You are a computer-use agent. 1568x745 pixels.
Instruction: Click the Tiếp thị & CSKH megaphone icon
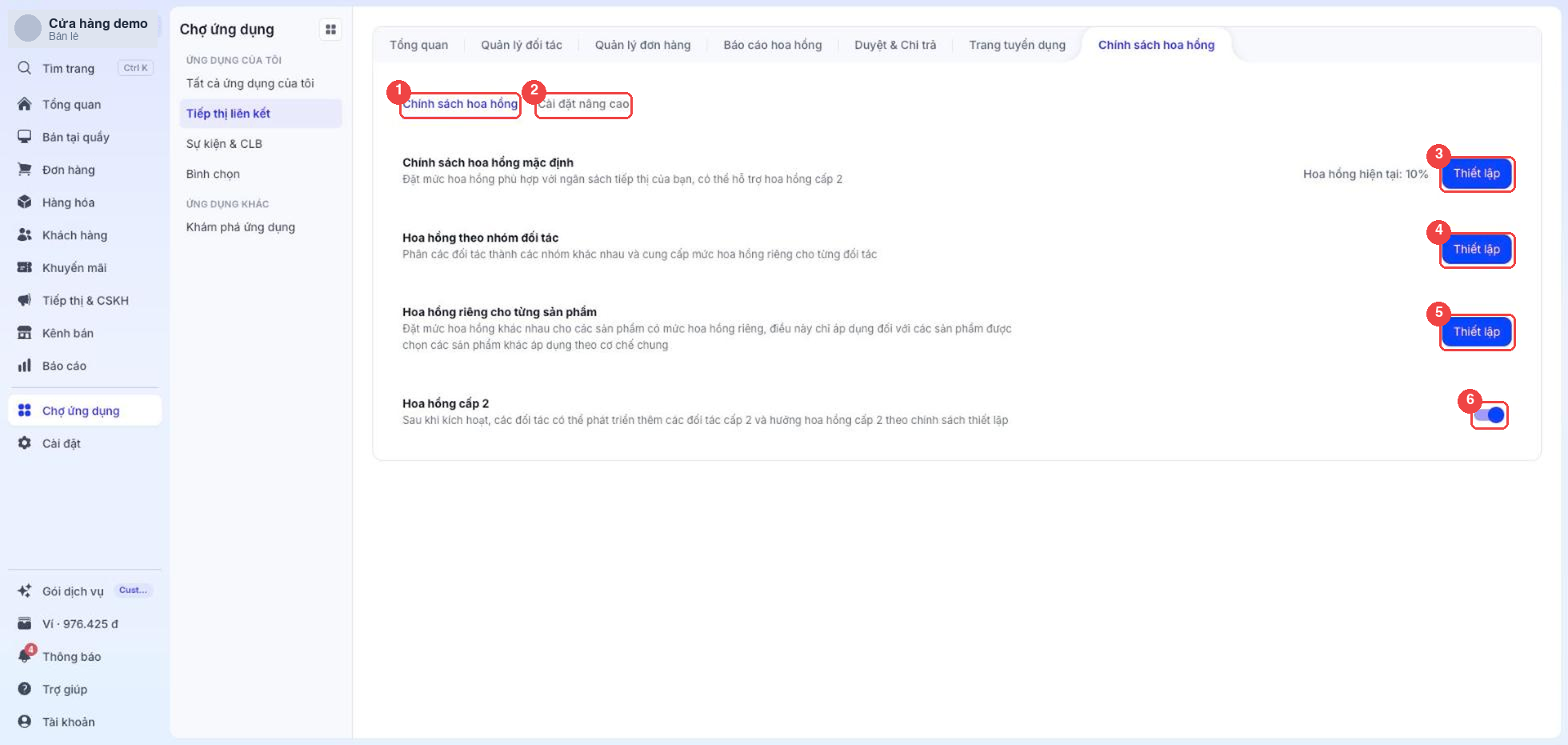point(25,300)
